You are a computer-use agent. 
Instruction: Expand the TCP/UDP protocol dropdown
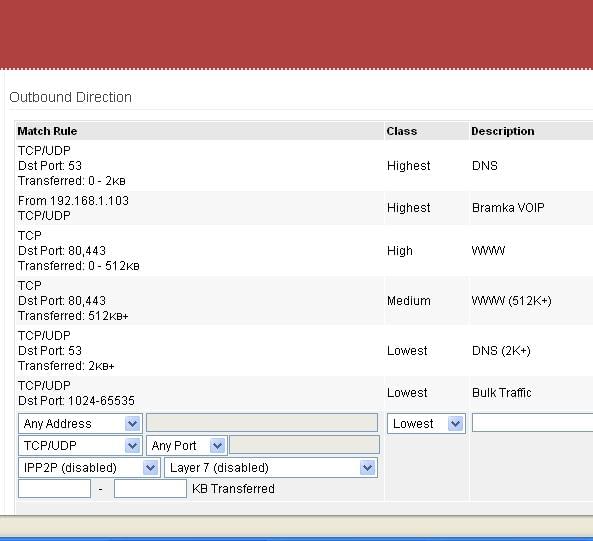point(80,445)
